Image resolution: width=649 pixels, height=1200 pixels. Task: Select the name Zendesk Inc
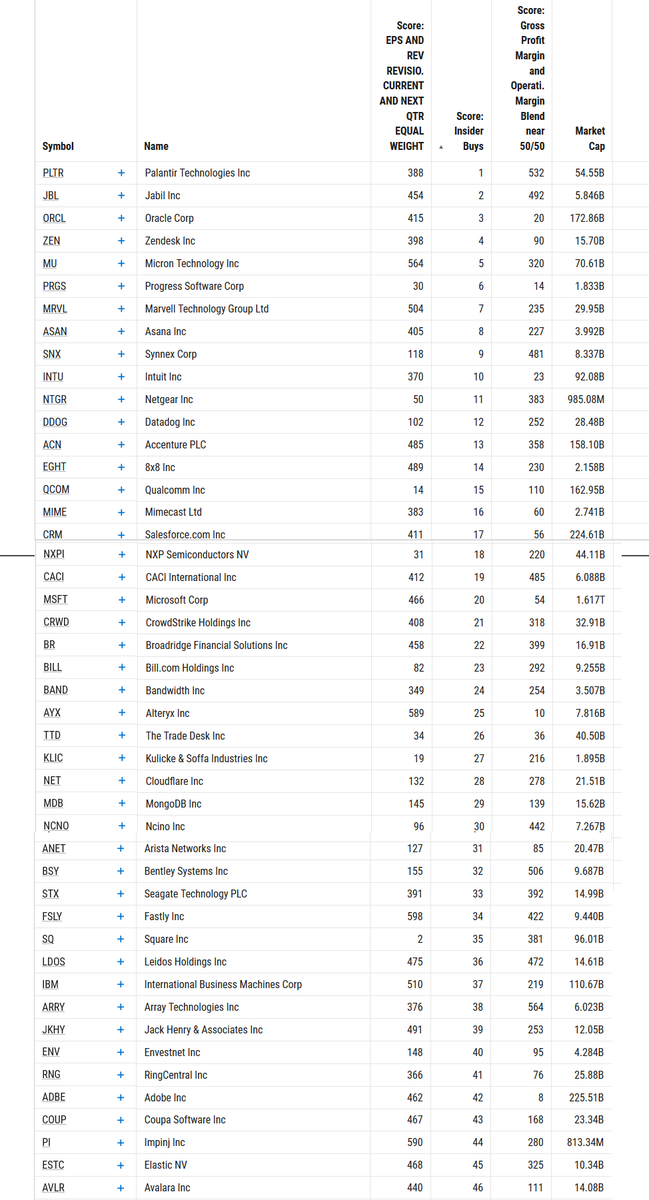tap(170, 241)
